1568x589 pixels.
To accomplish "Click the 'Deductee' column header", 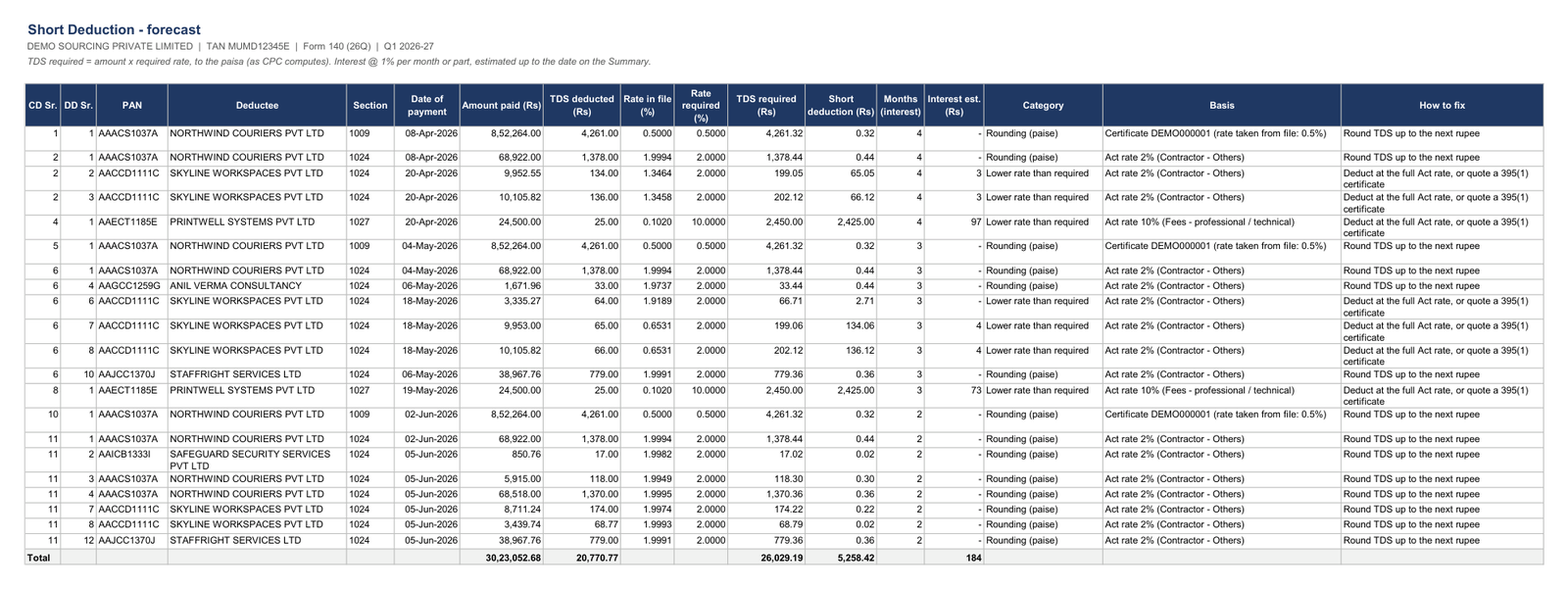I will [257, 106].
